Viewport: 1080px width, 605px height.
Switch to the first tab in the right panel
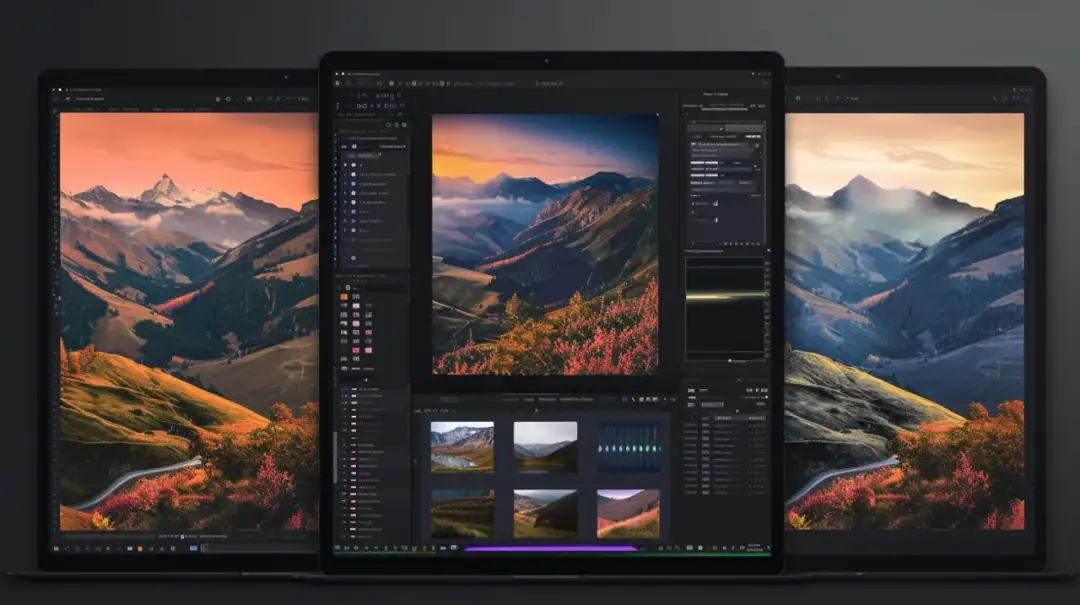692,106
